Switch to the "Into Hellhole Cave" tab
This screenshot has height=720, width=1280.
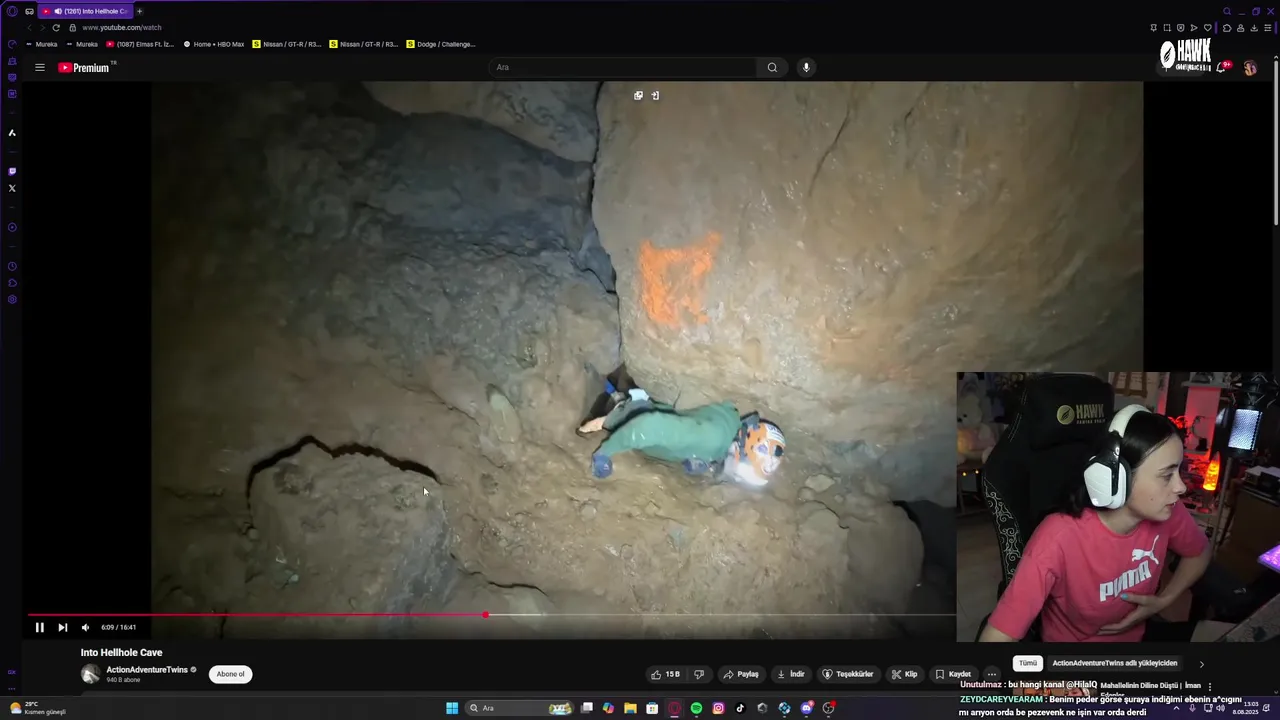coord(87,11)
